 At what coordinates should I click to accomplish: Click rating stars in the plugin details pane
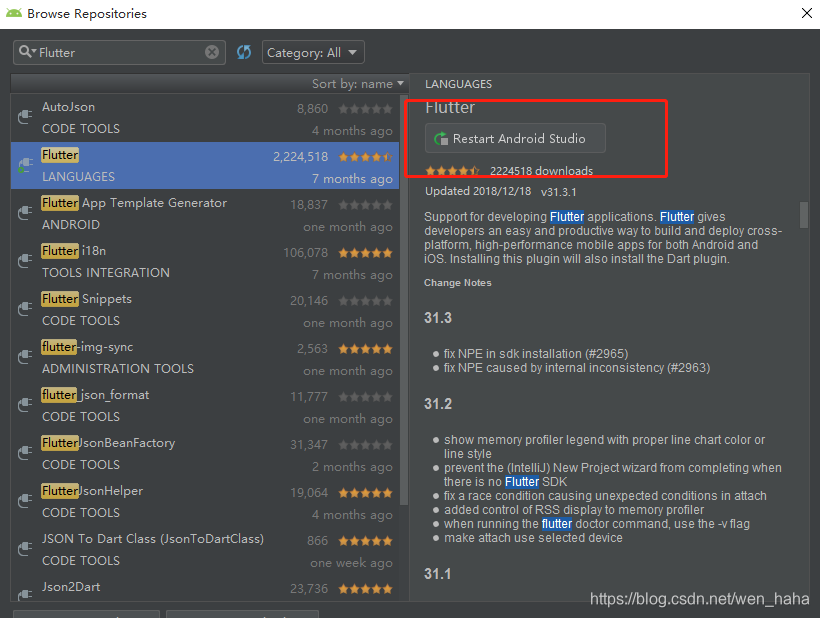[x=452, y=170]
